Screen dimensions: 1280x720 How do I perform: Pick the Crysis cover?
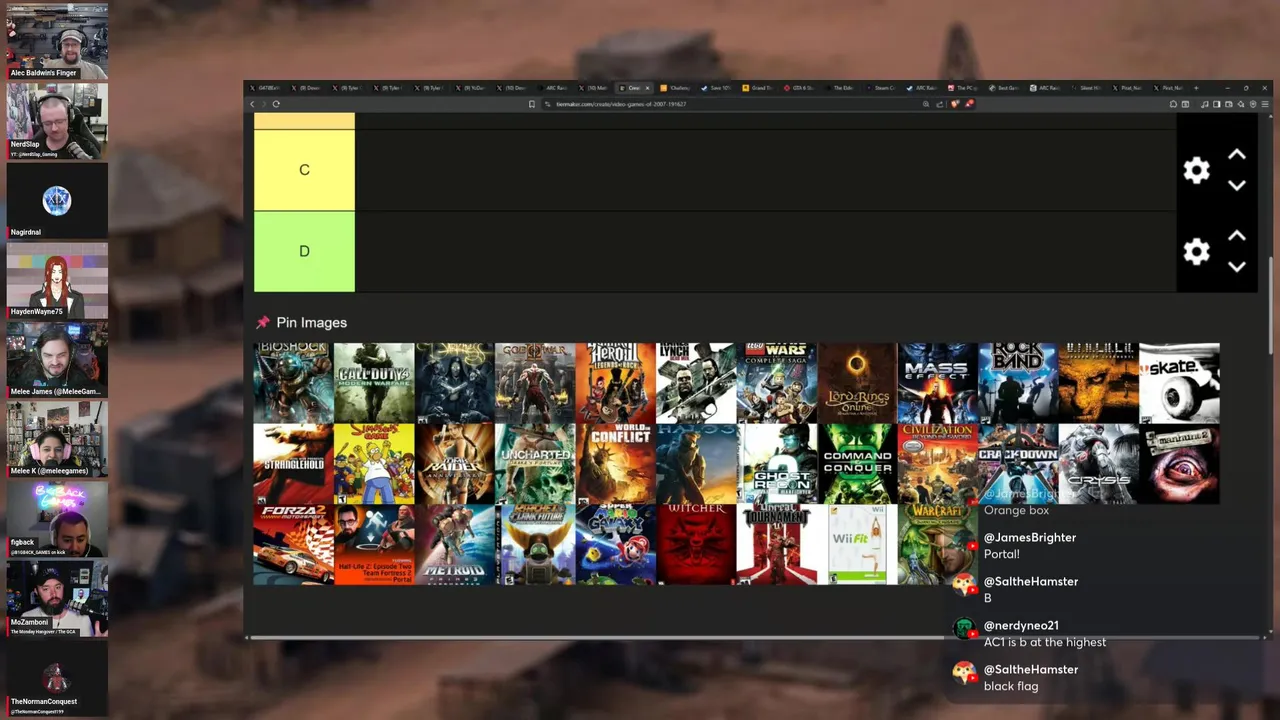tap(1098, 464)
